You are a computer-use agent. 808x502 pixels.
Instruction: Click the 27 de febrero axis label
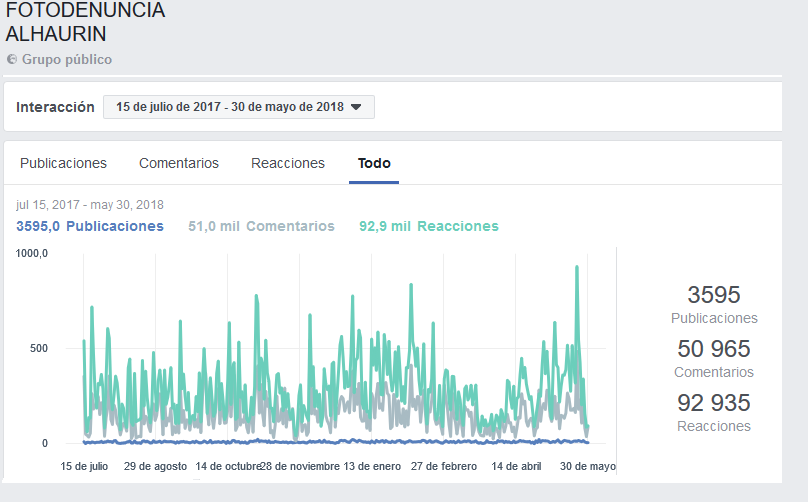[444, 466]
